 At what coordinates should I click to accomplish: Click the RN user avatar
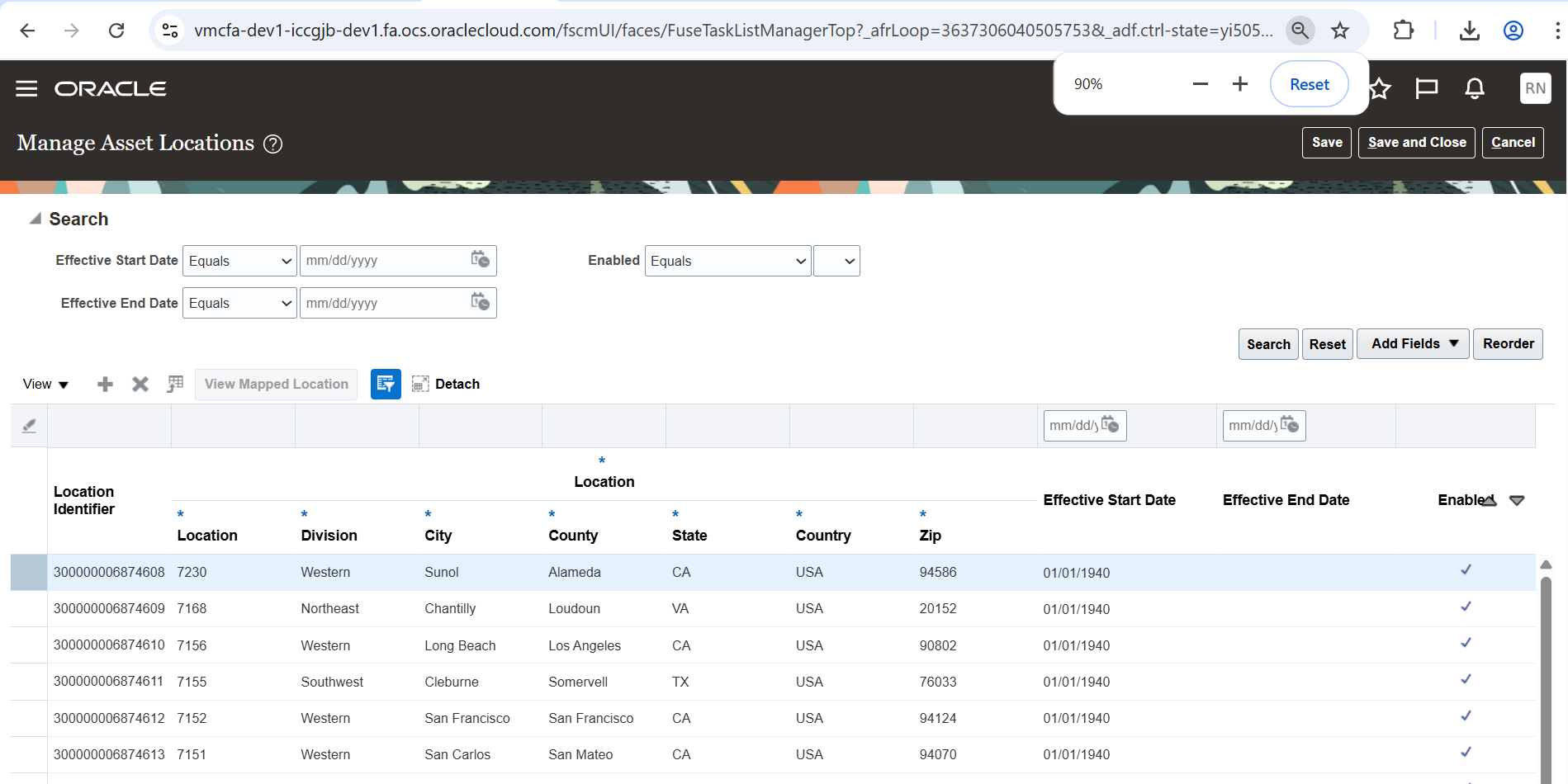(x=1535, y=88)
